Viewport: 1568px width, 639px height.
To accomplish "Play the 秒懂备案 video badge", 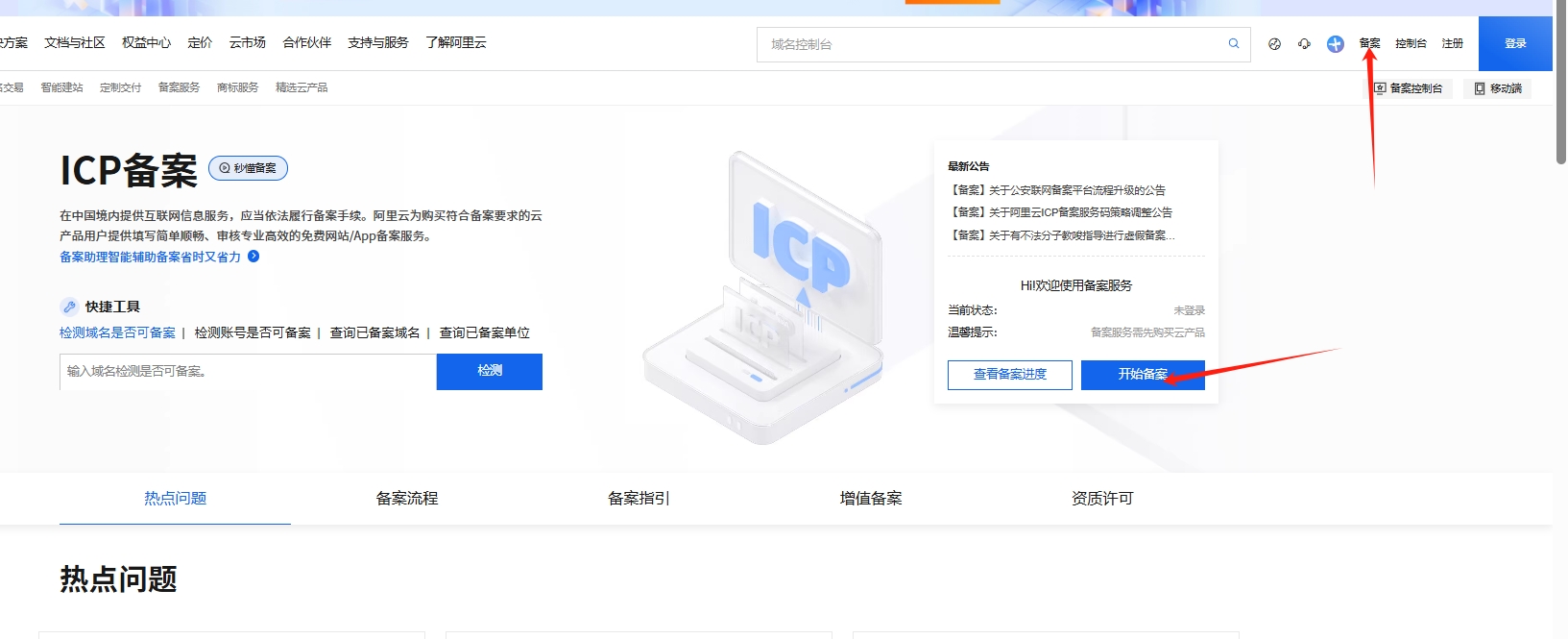I will point(248,168).
